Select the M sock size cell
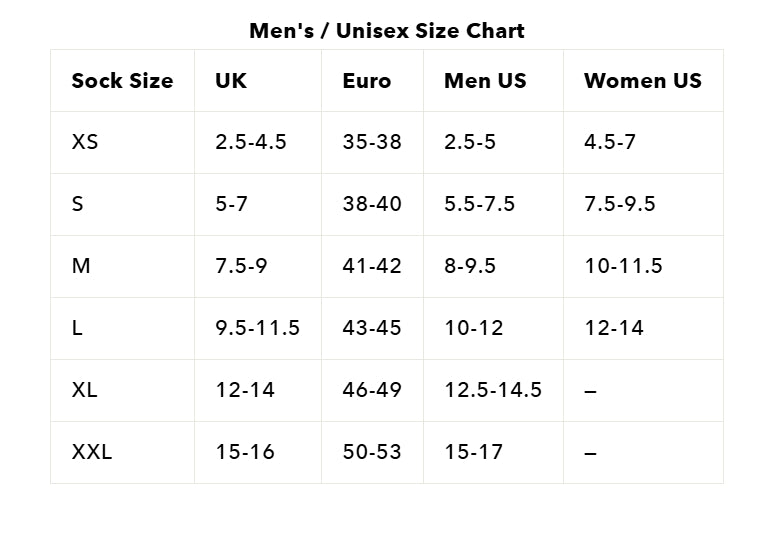The image size is (773, 543). (x=81, y=266)
